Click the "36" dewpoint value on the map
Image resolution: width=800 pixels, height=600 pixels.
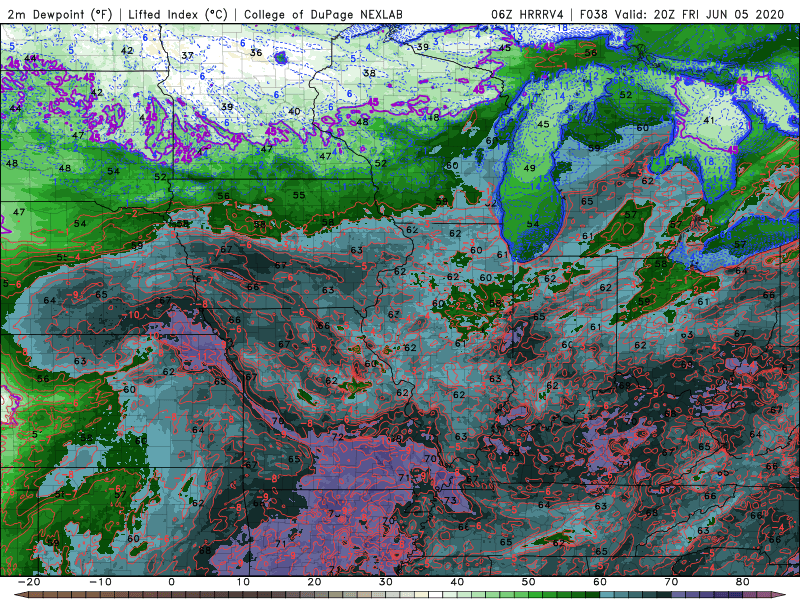tap(256, 53)
